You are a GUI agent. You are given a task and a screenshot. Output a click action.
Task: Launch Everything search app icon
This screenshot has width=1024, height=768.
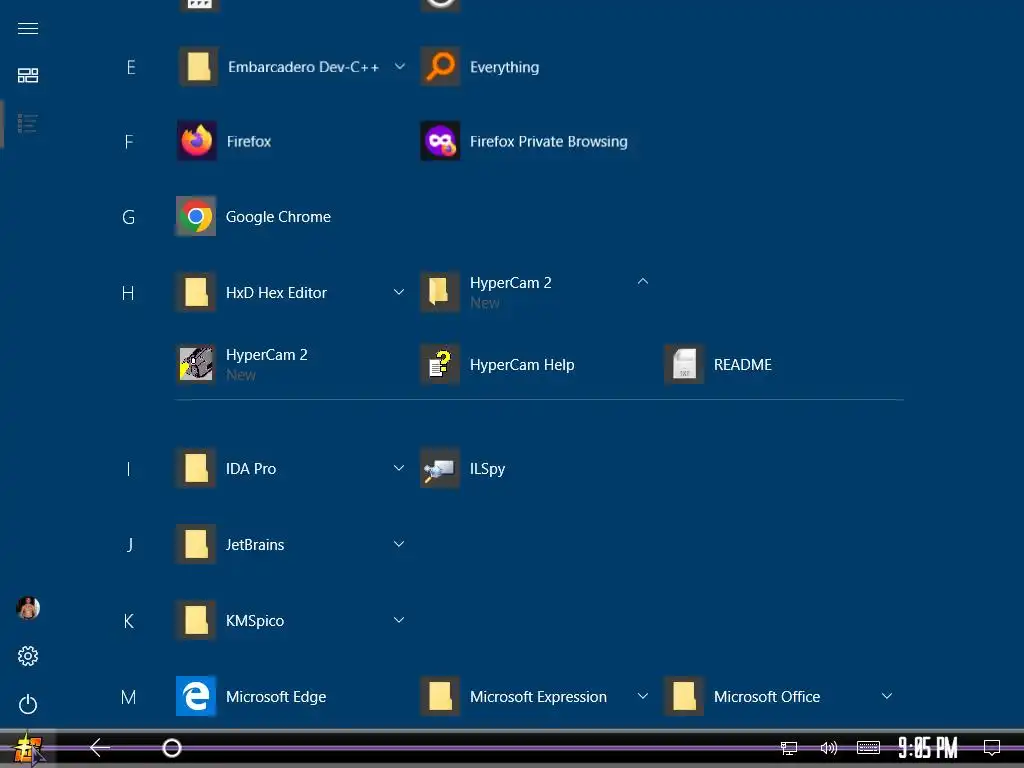point(440,67)
